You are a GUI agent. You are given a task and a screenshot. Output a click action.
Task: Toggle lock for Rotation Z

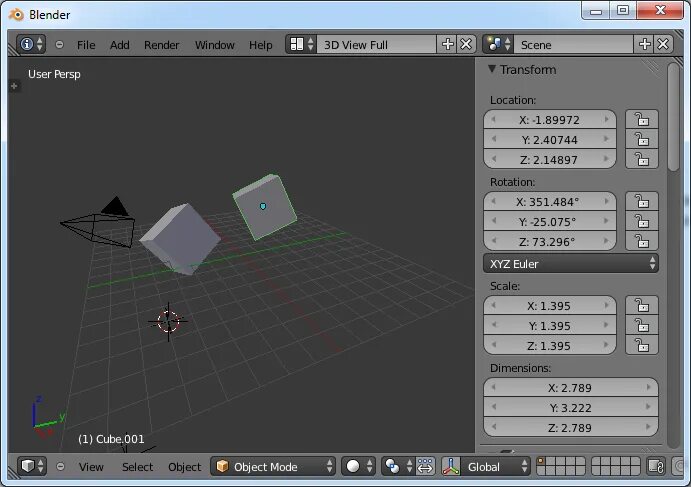[x=642, y=241]
